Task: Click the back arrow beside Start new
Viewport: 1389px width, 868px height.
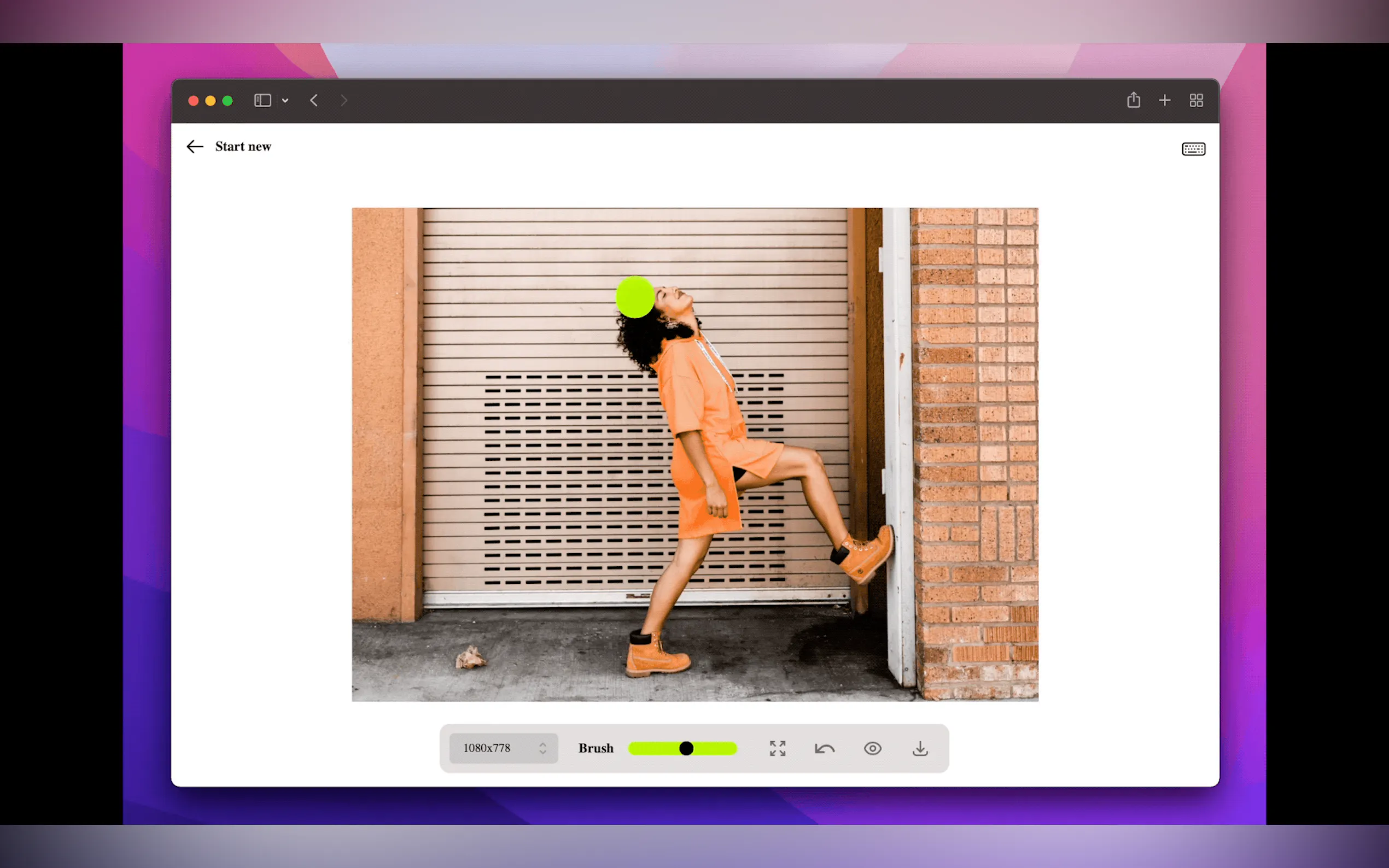Action: pyautogui.click(x=195, y=146)
